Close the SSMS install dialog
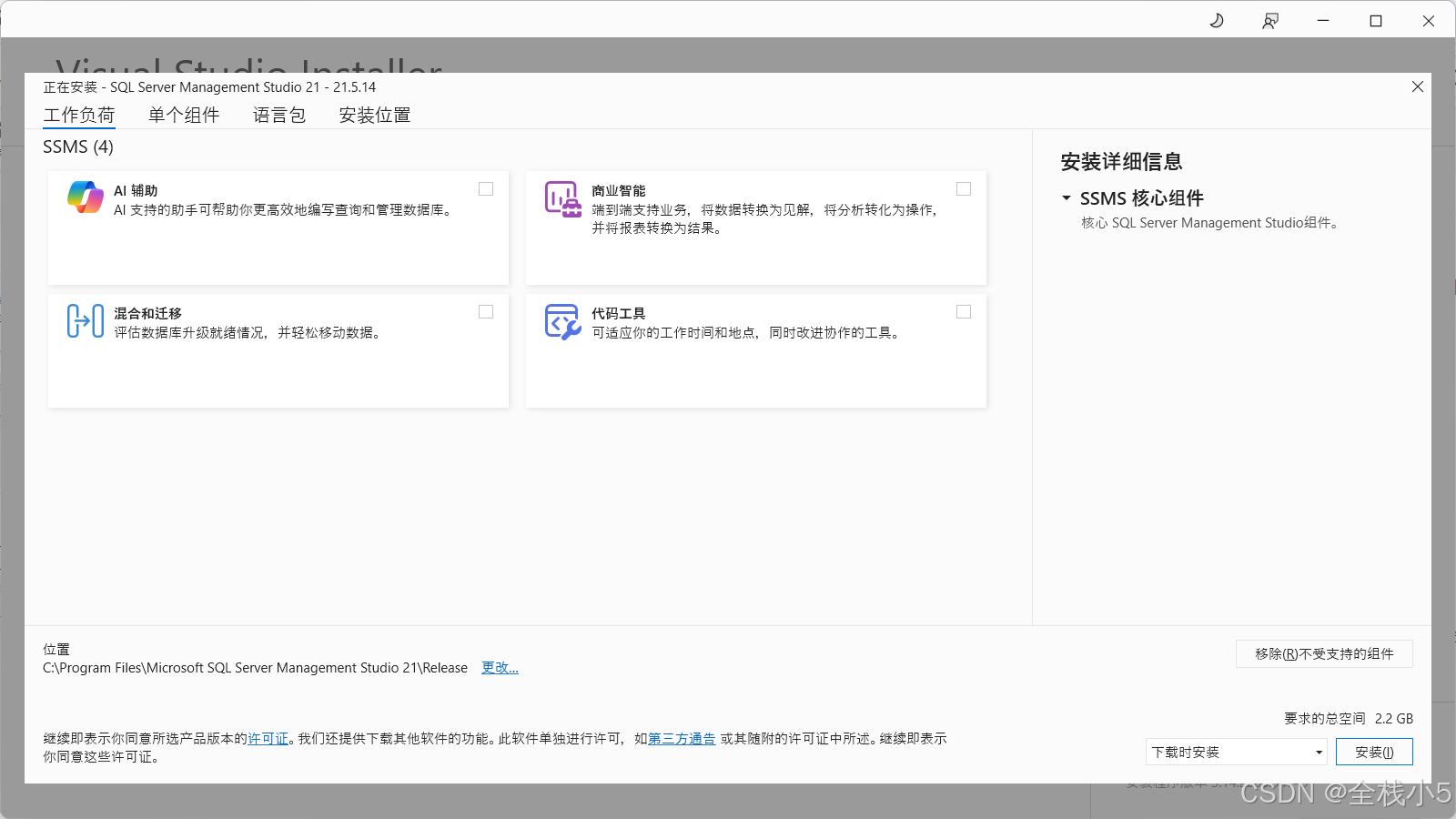The image size is (1456, 819). tap(1418, 86)
